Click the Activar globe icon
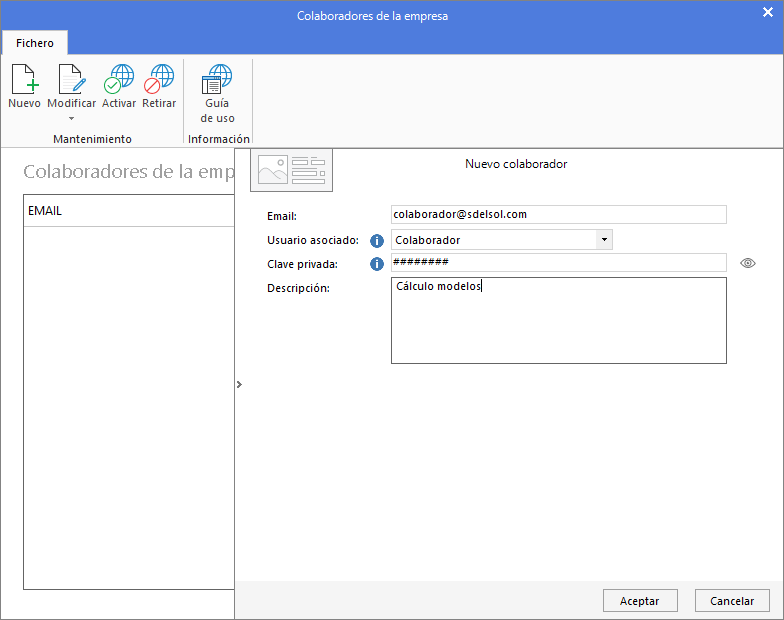Viewport: 784px width, 620px height. tap(119, 79)
